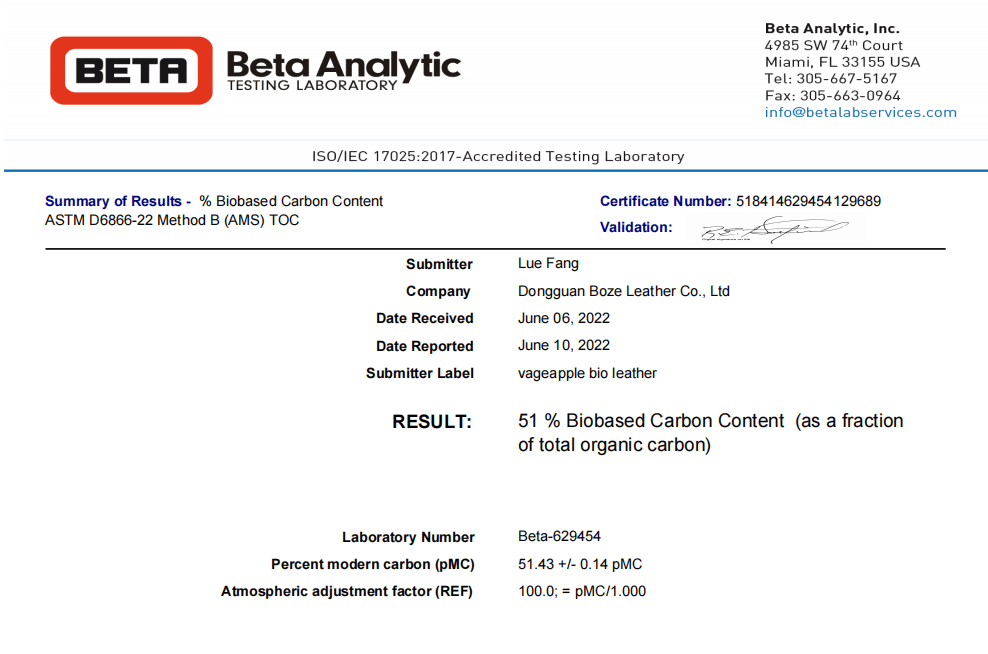Click the Beta Analytic Testing Laboratory wordmark
This screenshot has width=988, height=654.
coord(343,70)
